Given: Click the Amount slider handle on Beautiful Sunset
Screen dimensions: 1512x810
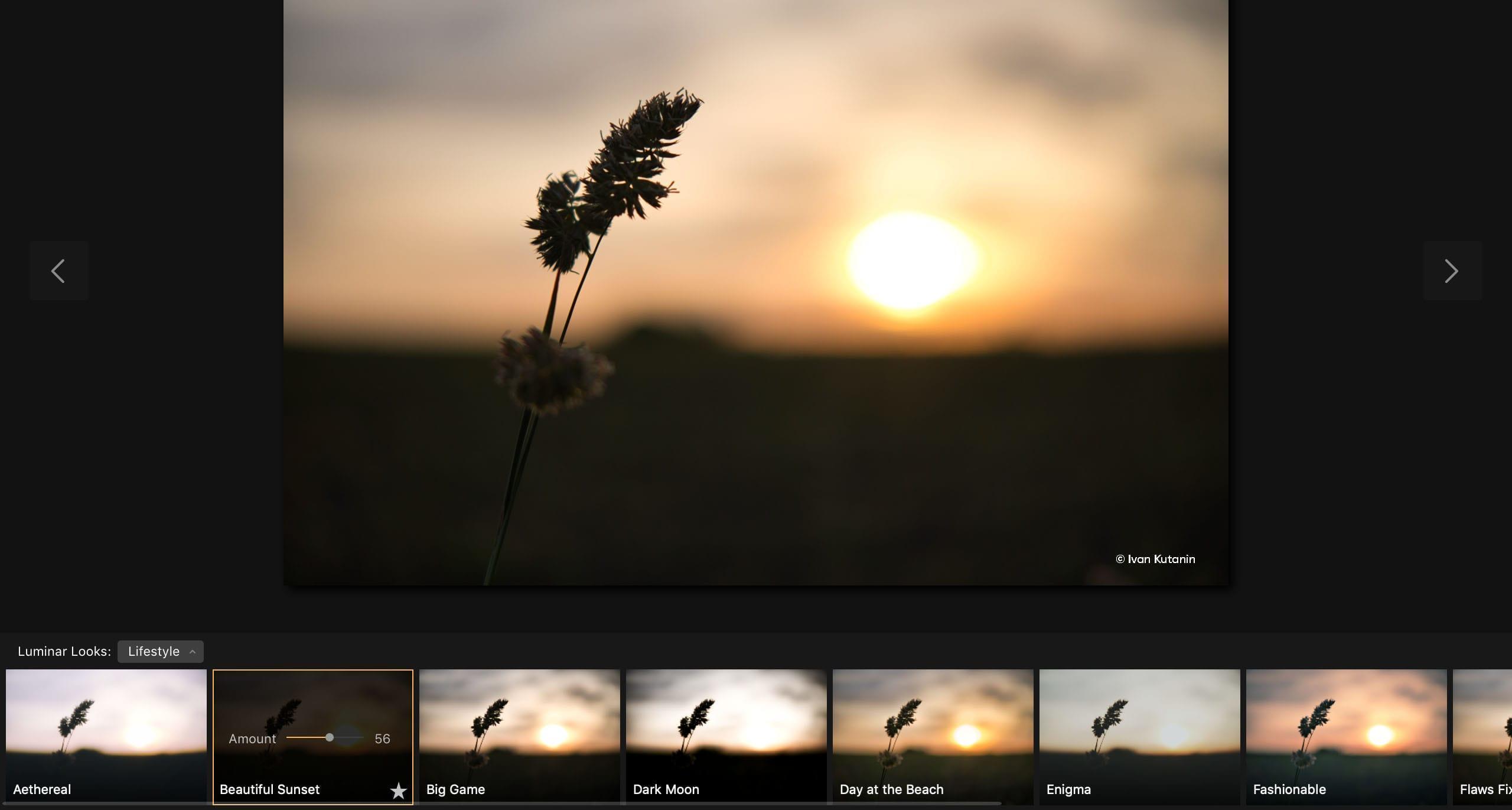Looking at the screenshot, I should pos(329,737).
